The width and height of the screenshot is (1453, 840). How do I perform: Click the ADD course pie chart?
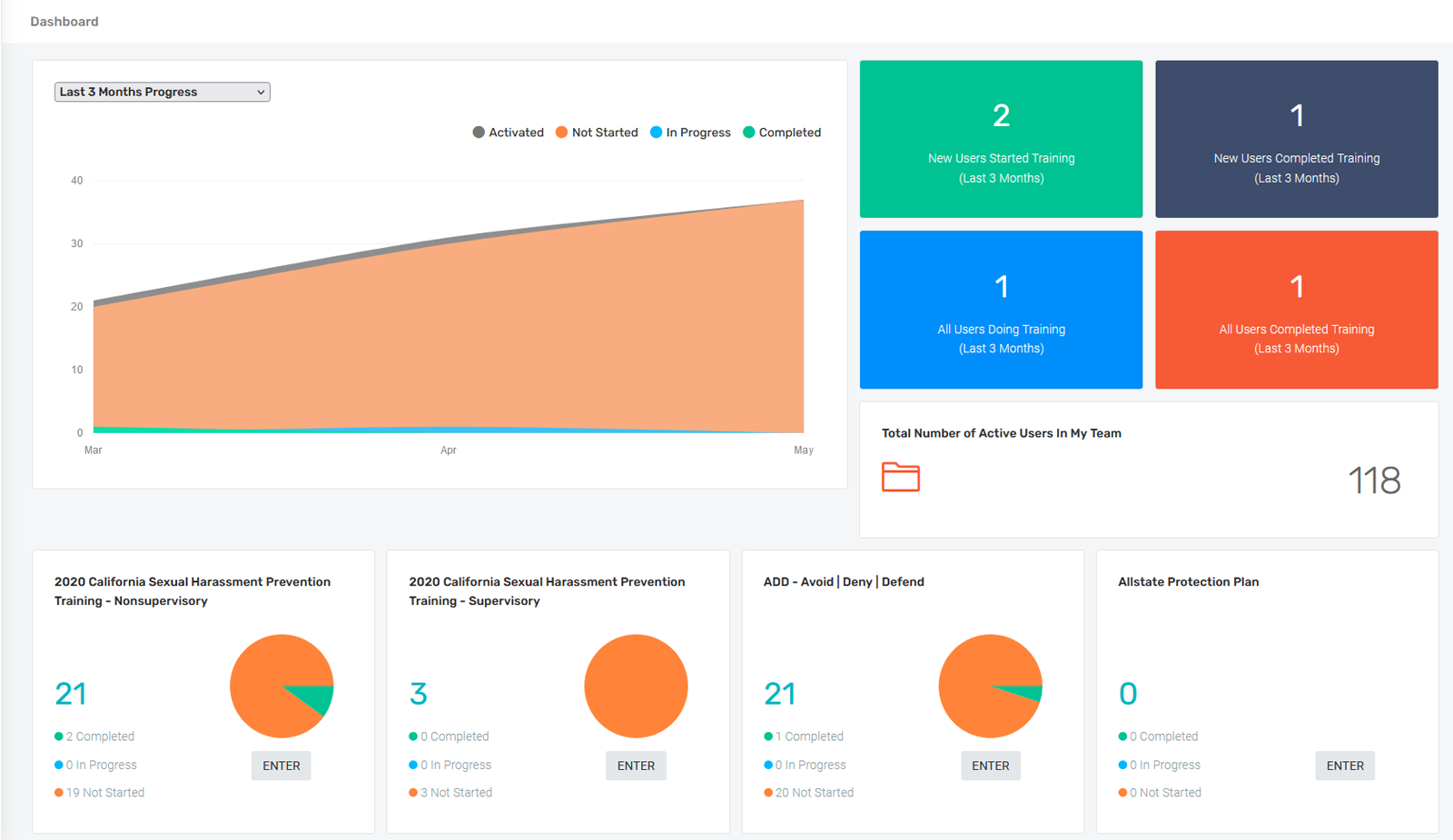[x=990, y=686]
